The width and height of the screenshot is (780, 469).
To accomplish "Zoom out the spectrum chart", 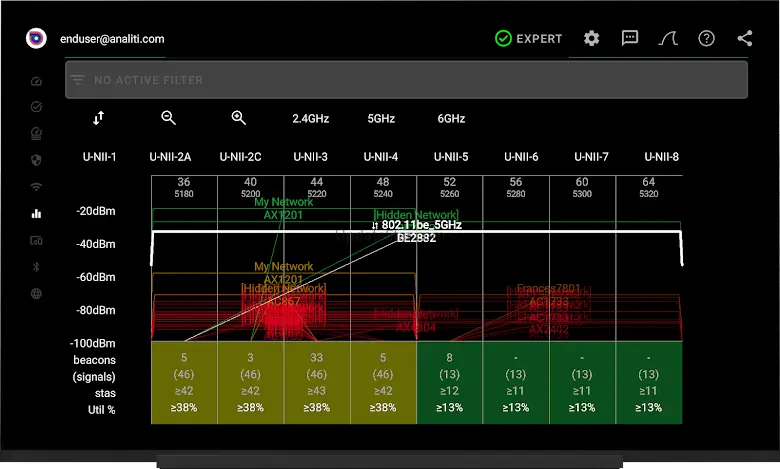I will pos(169,118).
